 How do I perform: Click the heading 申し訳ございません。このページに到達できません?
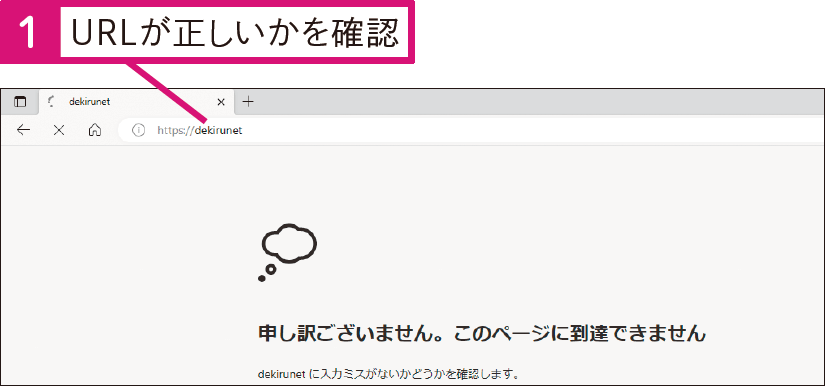(x=481, y=333)
